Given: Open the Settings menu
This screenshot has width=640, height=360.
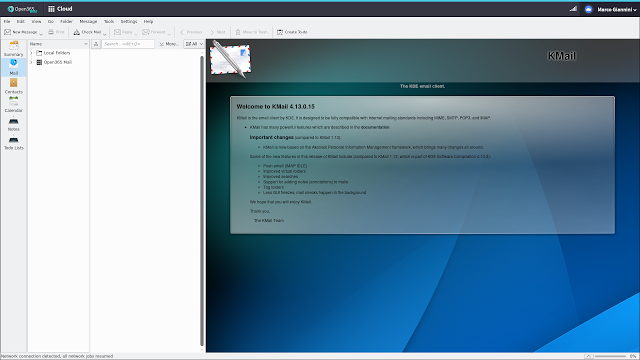Looking at the screenshot, I should click(129, 21).
